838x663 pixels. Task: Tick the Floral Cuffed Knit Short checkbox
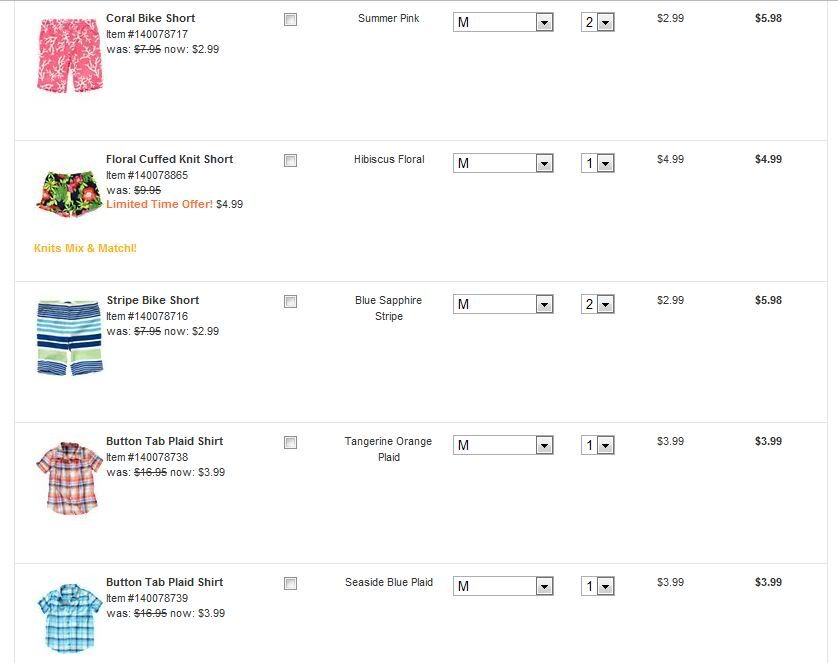[x=291, y=161]
